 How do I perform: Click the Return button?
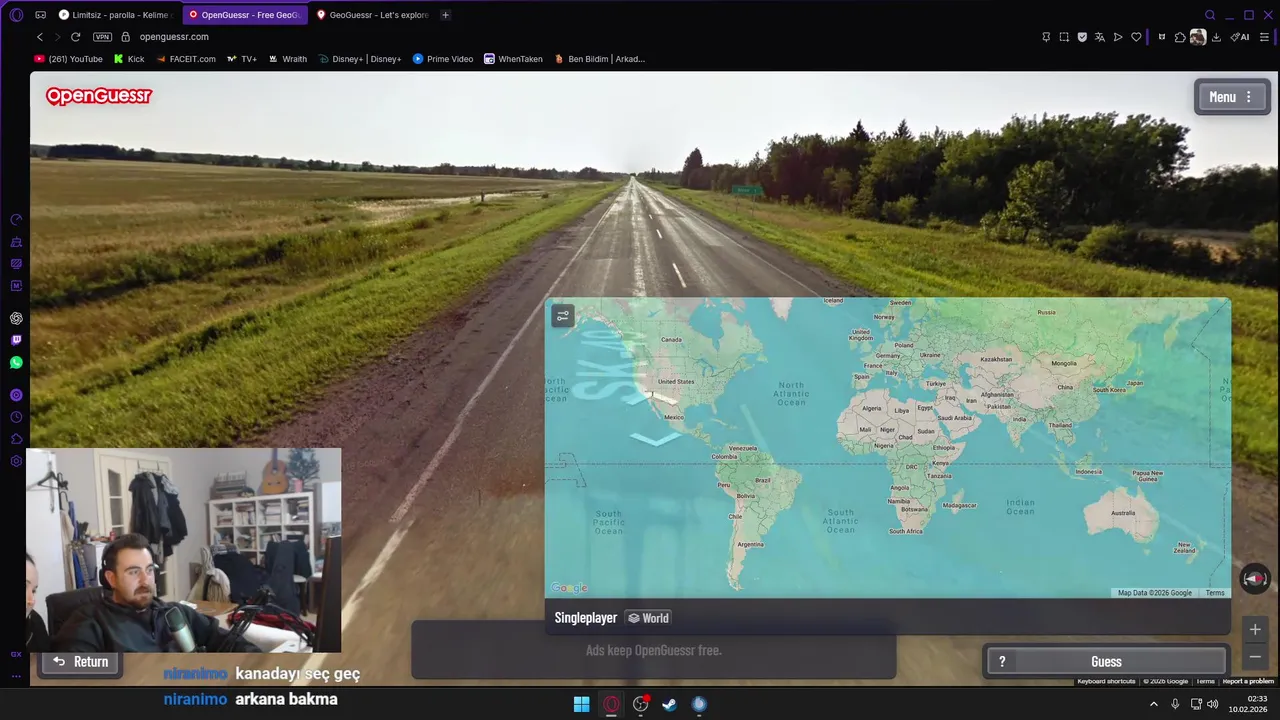(81, 661)
